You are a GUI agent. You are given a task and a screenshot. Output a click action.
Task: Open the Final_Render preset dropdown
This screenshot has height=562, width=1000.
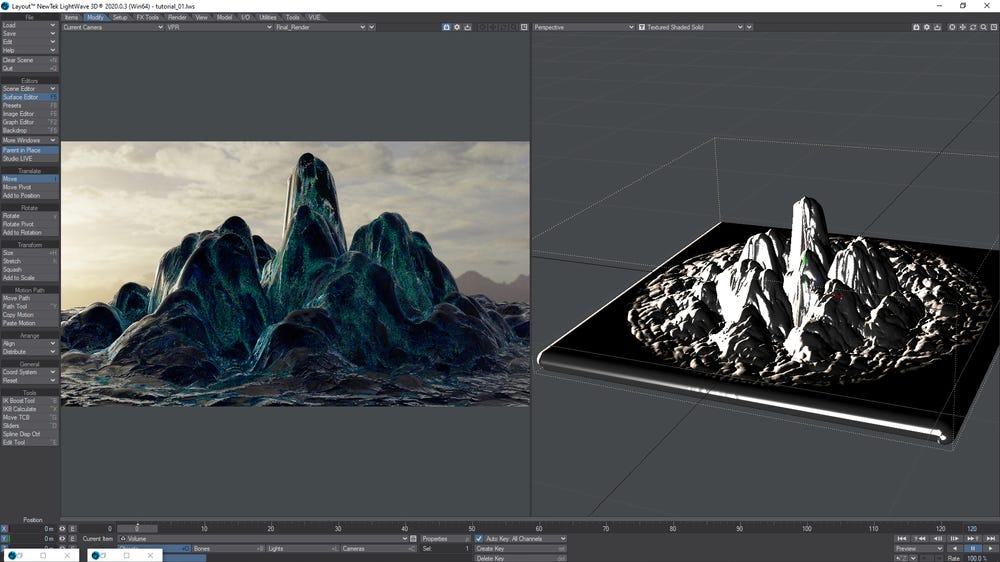tap(320, 27)
